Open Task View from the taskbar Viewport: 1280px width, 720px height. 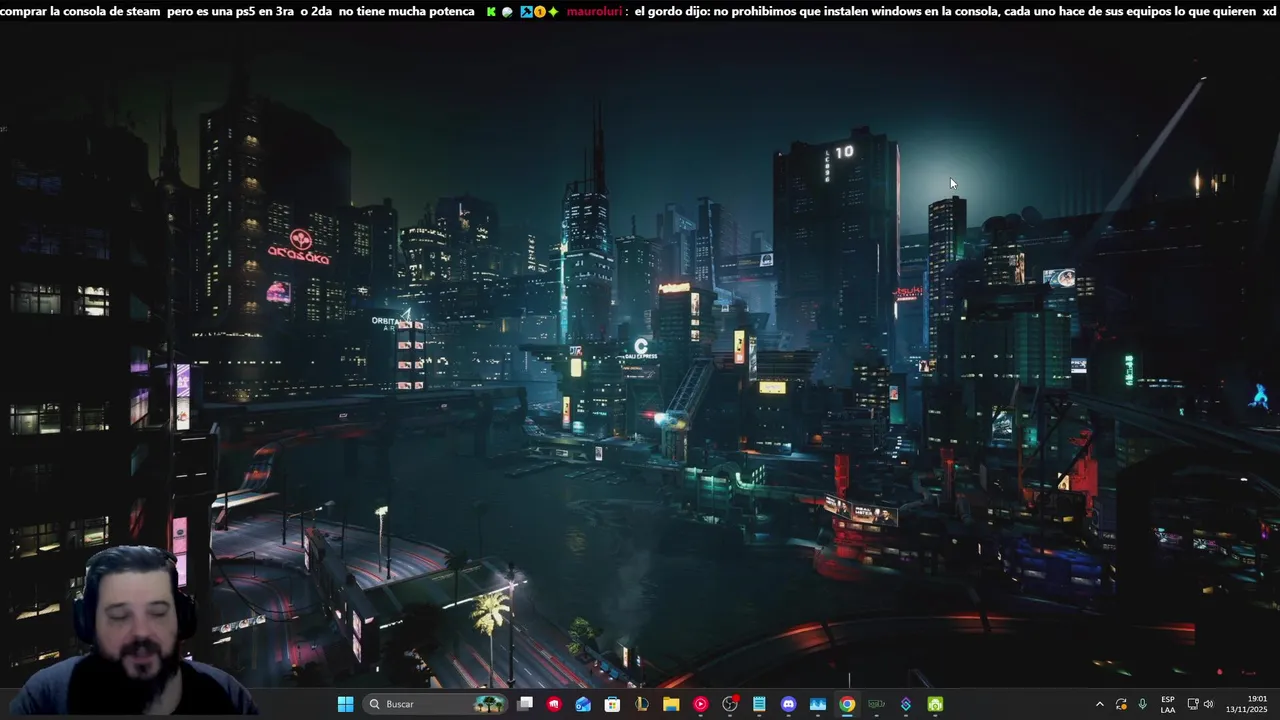click(525, 704)
